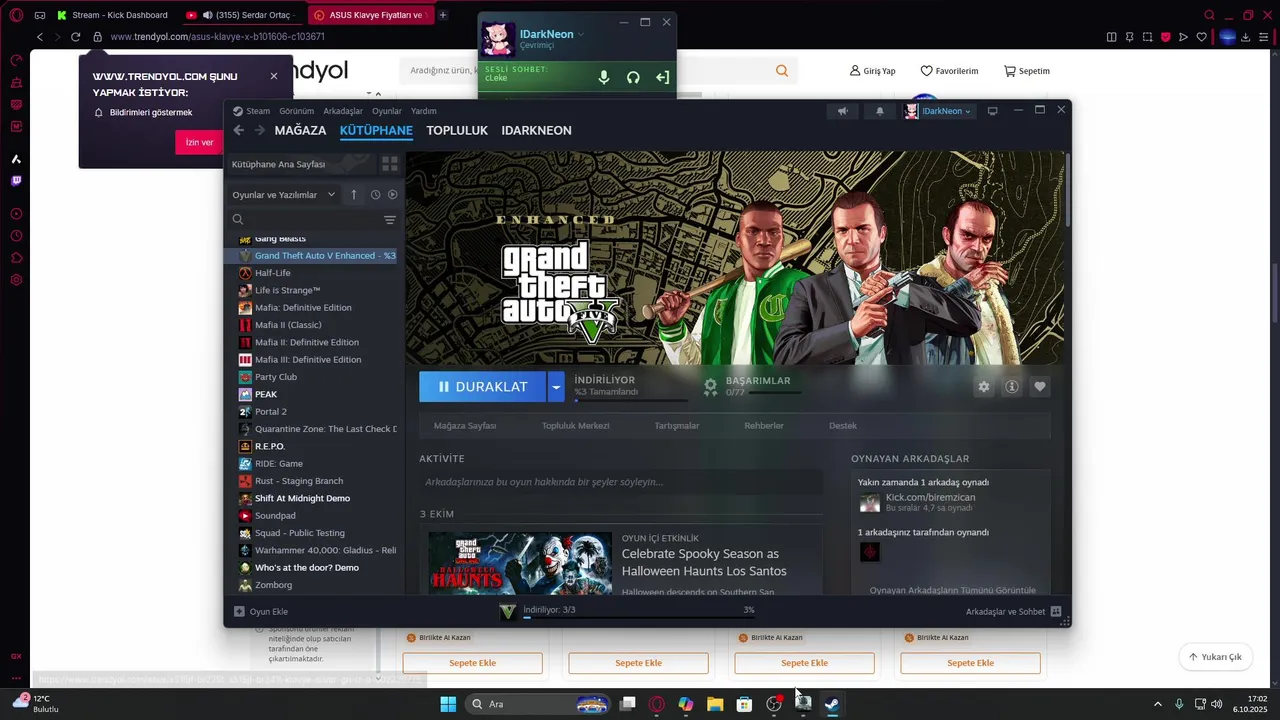Open Oyunlar menu

click(387, 111)
